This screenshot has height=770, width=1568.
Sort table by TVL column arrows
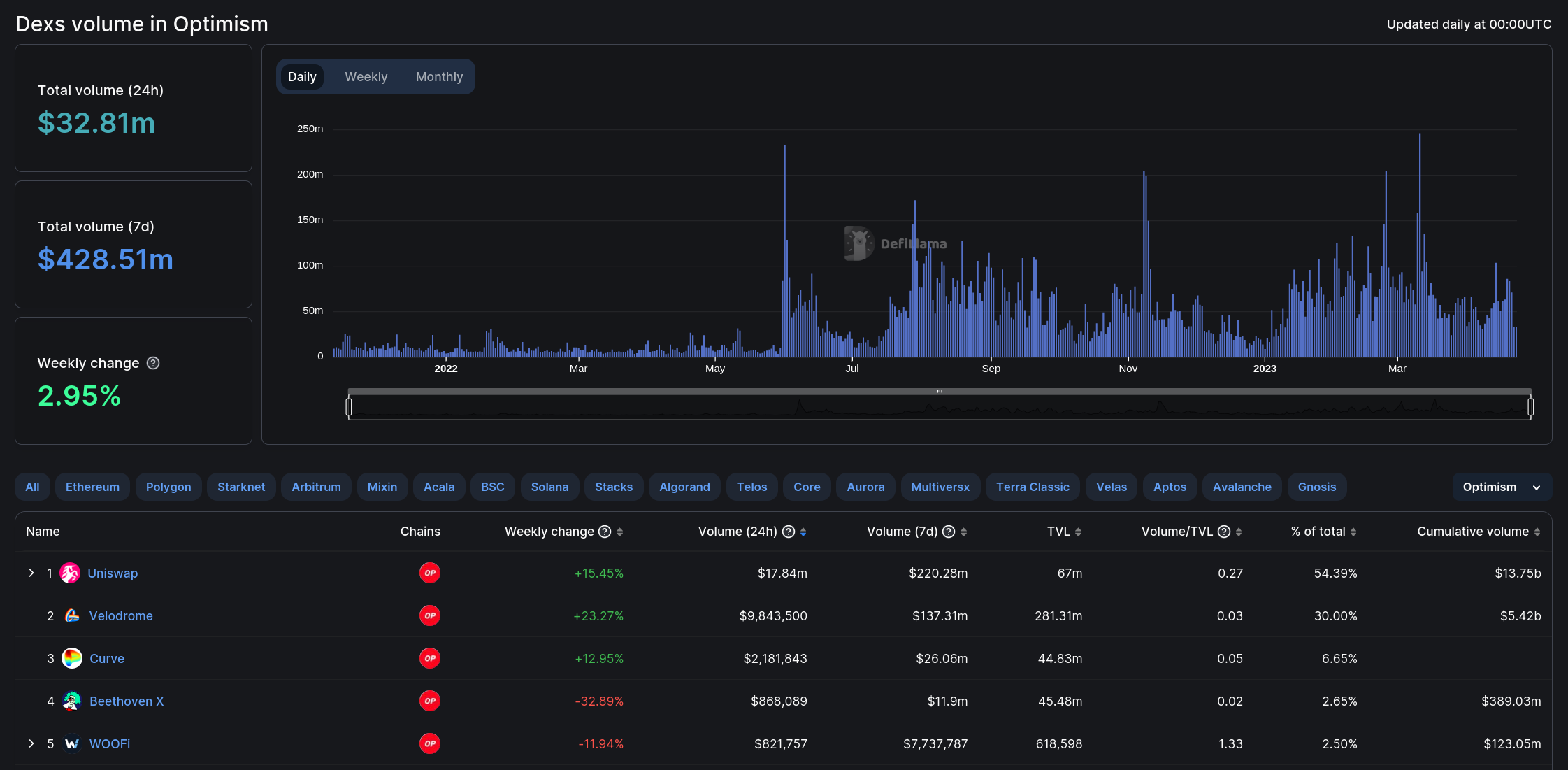1078,532
